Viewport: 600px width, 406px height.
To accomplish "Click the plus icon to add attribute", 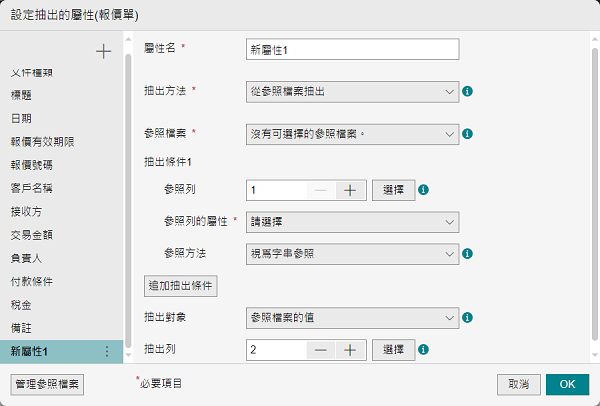I will click(103, 52).
